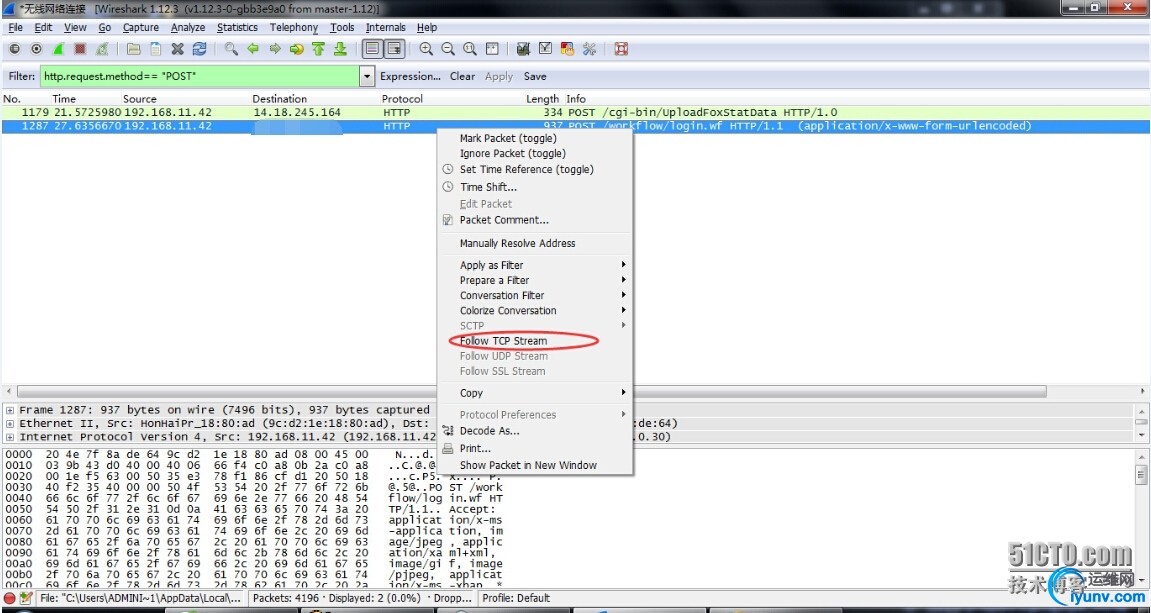Click Profile: Default in status bar
The height and width of the screenshot is (613, 1151).
[x=516, y=598]
